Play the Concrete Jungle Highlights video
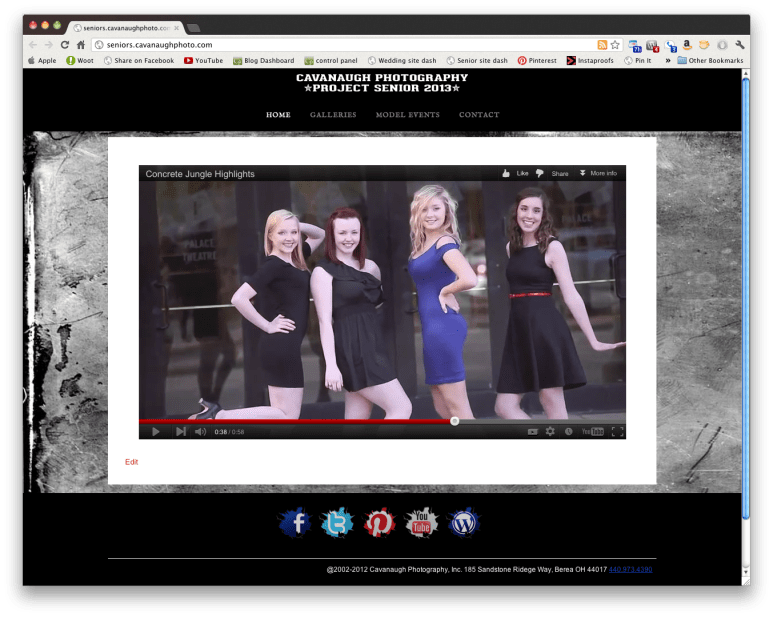The height and width of the screenshot is (617, 773). point(155,431)
